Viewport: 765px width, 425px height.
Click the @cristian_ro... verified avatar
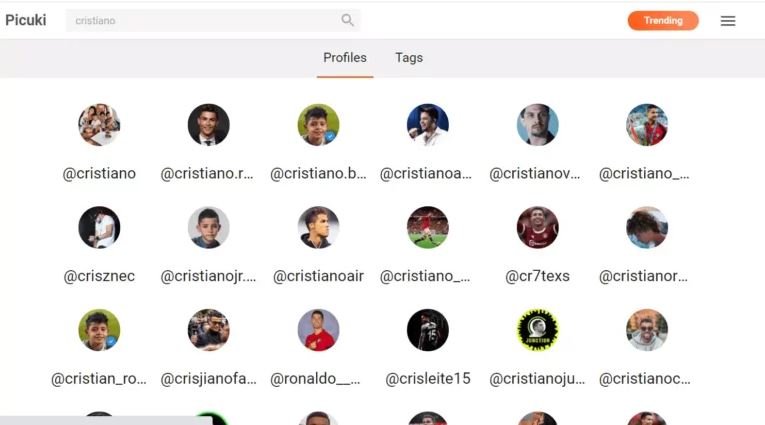(x=99, y=330)
